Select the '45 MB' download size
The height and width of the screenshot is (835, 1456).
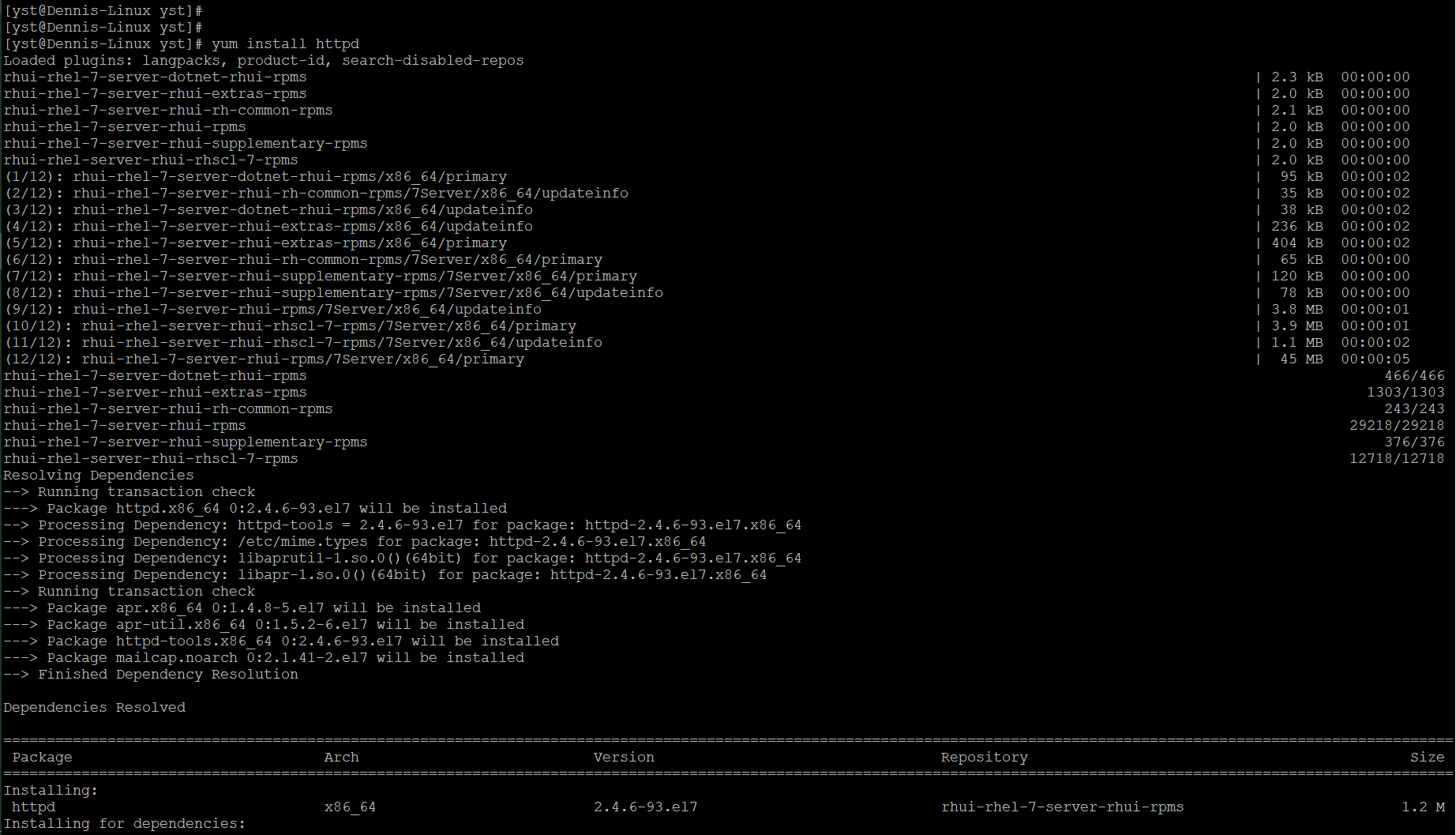[x=1301, y=359]
